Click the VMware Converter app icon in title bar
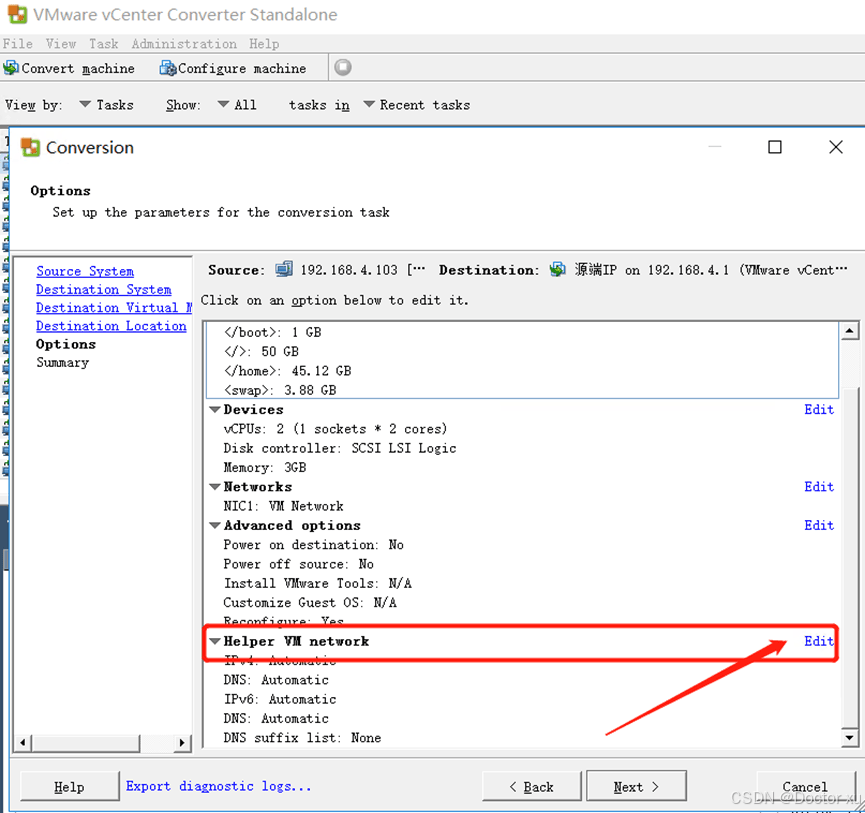 coord(17,14)
